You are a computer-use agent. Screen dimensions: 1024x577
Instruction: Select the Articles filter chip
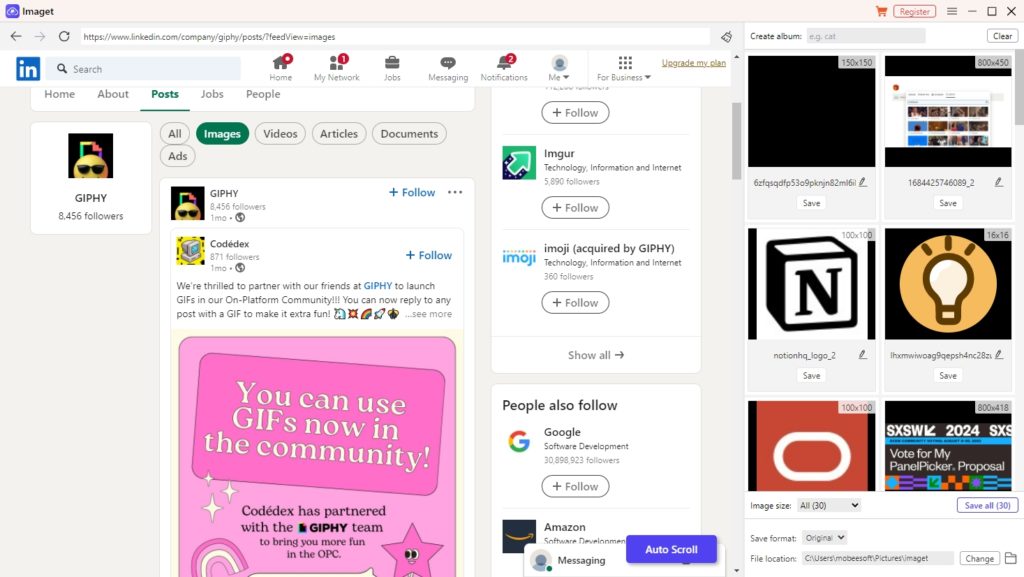(339, 134)
